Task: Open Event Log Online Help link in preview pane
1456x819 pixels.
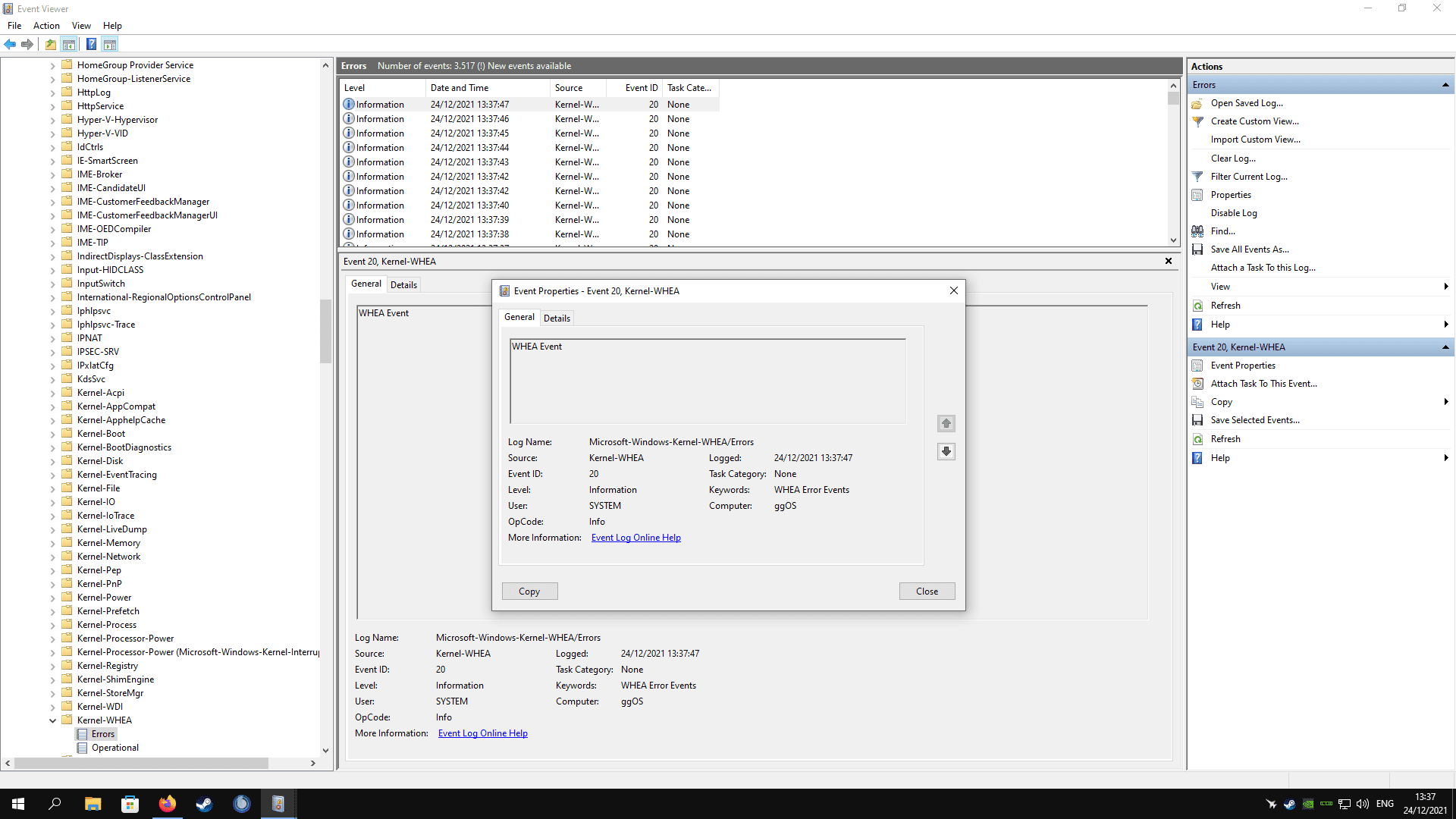Action: [x=482, y=733]
